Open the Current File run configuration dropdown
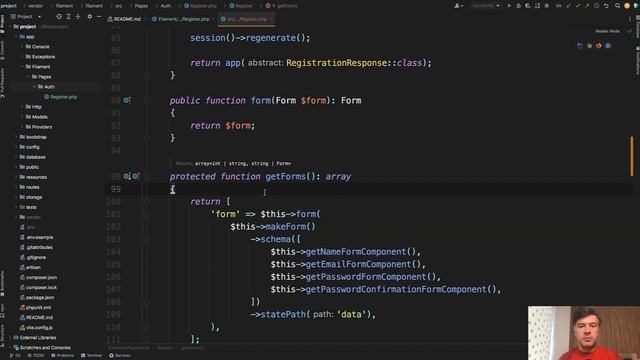 (x=486, y=6)
